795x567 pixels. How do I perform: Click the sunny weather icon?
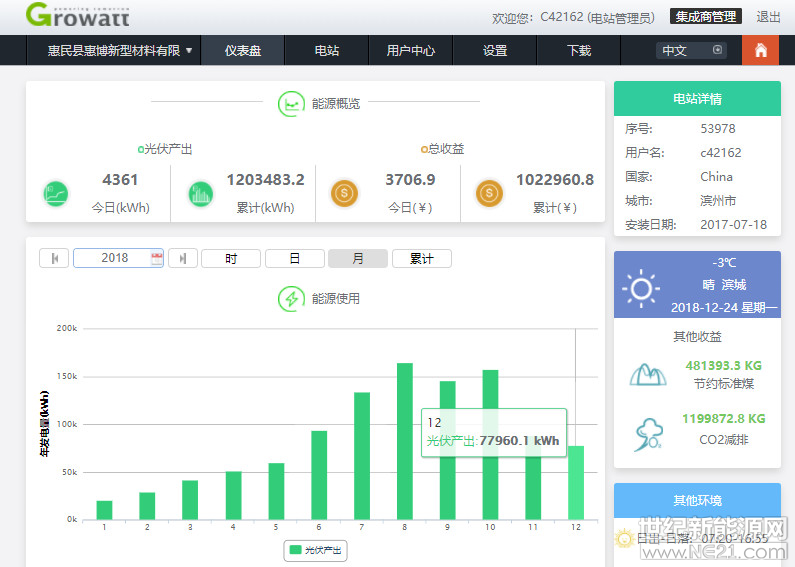(x=640, y=289)
